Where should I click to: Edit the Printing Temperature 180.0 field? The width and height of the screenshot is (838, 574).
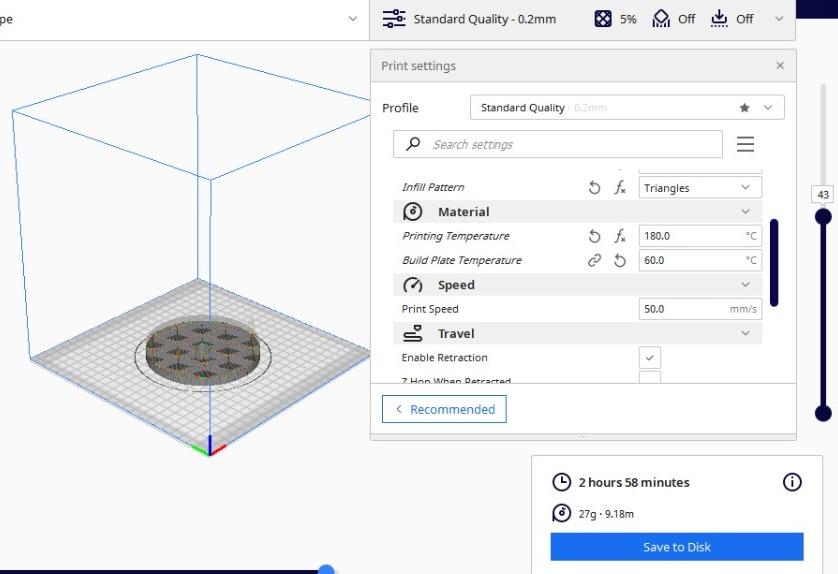click(700, 236)
